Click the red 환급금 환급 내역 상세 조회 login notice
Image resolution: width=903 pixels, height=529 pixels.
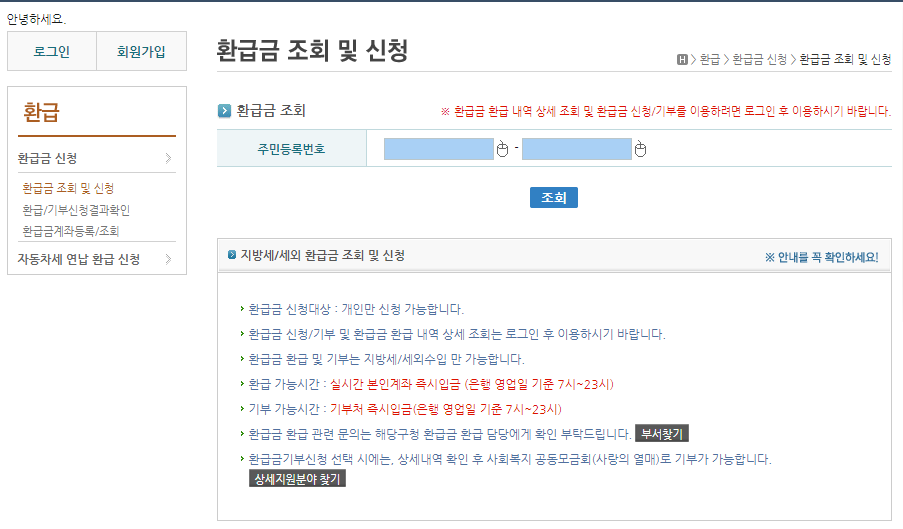[666, 111]
